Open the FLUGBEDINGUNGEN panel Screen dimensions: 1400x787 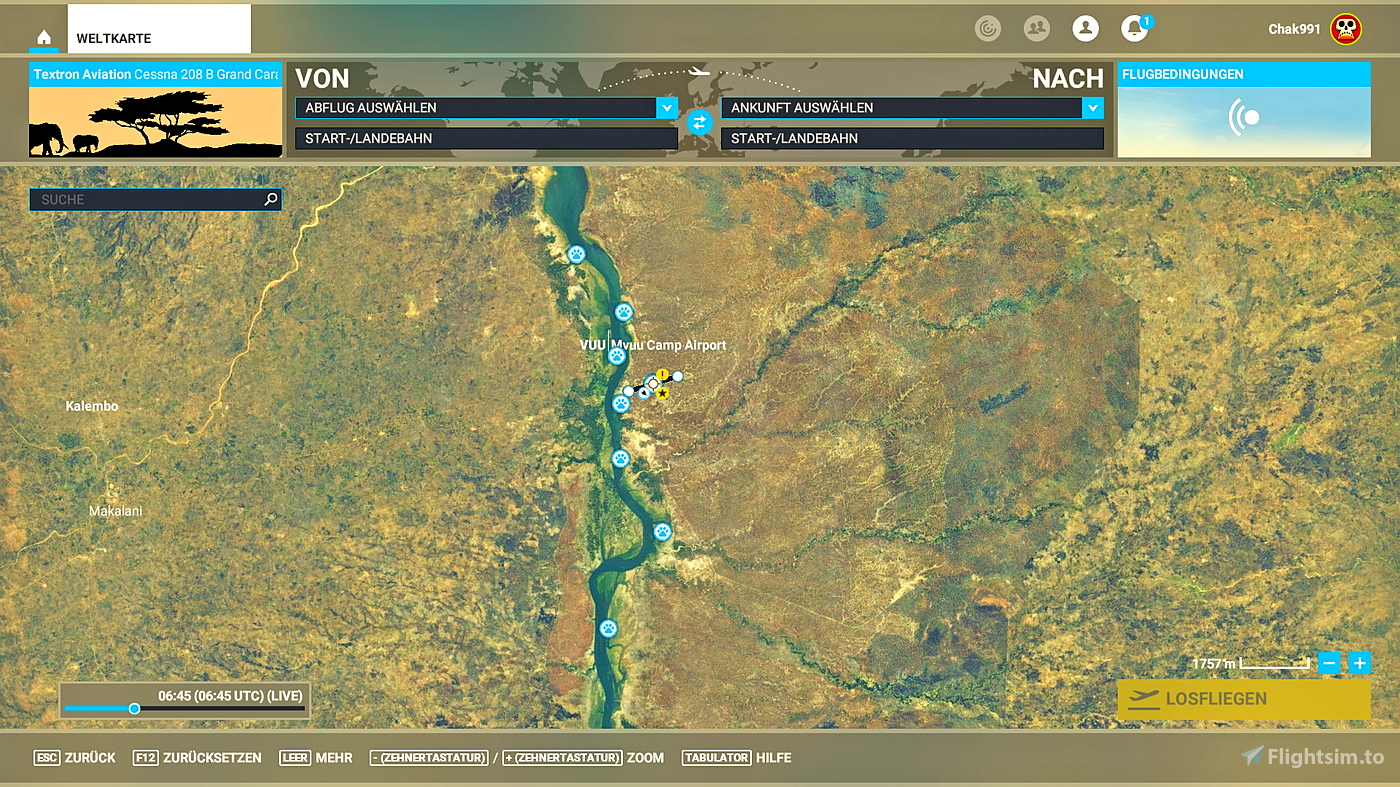(1244, 110)
